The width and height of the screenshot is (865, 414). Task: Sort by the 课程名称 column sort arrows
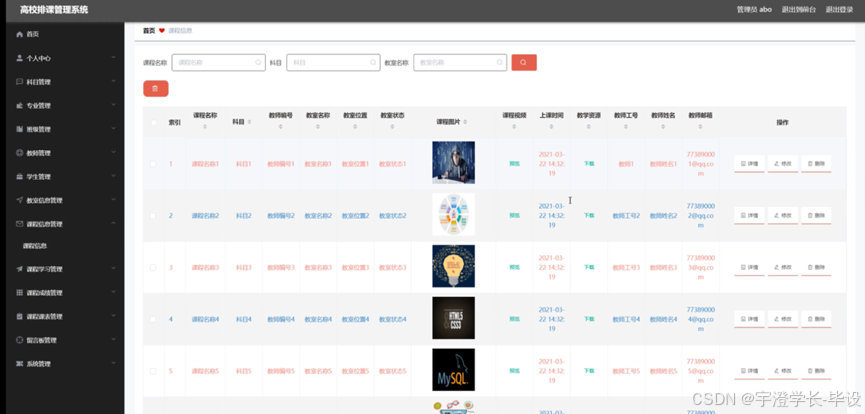205,127
